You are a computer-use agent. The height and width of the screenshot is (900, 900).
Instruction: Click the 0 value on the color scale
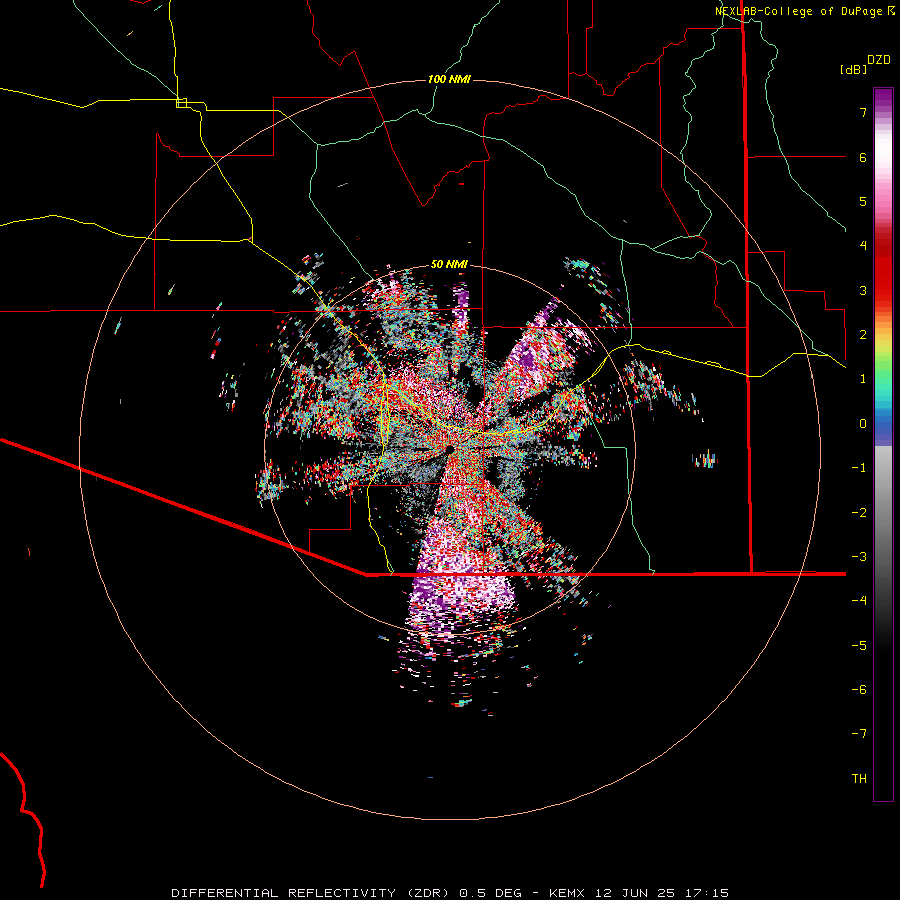[x=863, y=424]
